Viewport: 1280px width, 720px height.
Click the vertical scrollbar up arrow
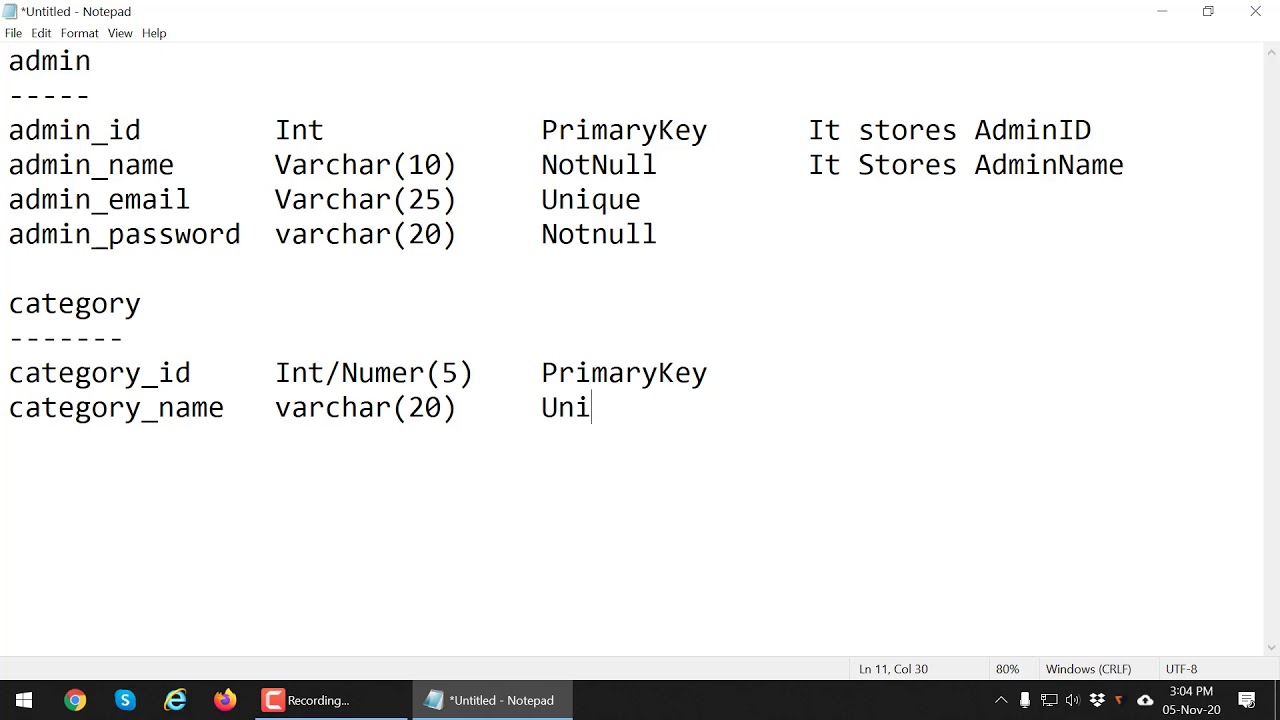click(x=1271, y=51)
